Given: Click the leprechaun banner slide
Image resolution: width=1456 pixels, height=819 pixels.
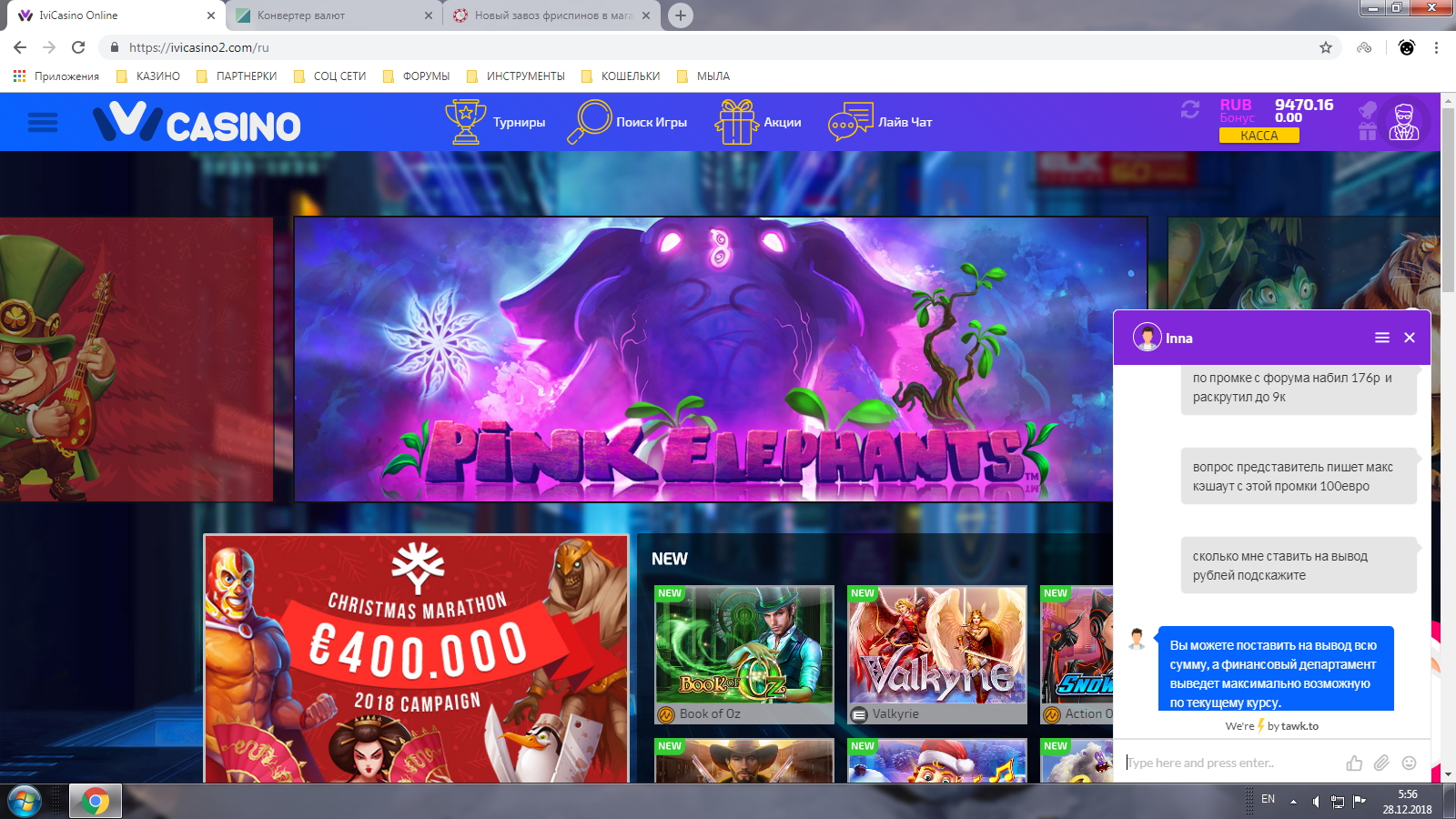Looking at the screenshot, I should 136,359.
